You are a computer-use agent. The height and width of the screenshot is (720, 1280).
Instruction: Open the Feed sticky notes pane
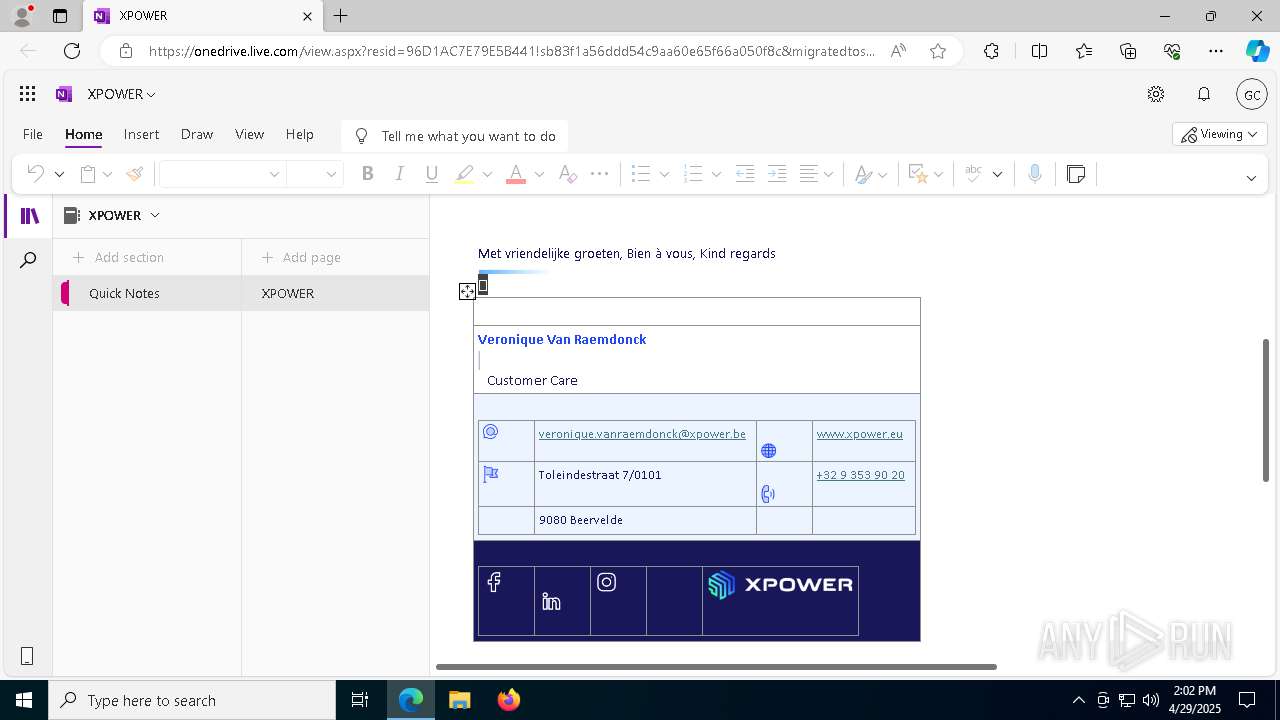tap(1076, 174)
